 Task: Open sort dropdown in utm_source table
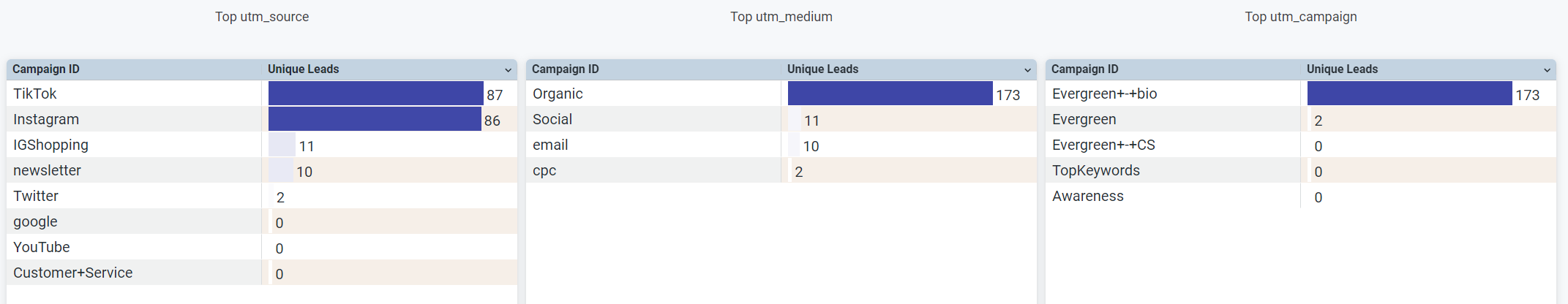(x=508, y=70)
